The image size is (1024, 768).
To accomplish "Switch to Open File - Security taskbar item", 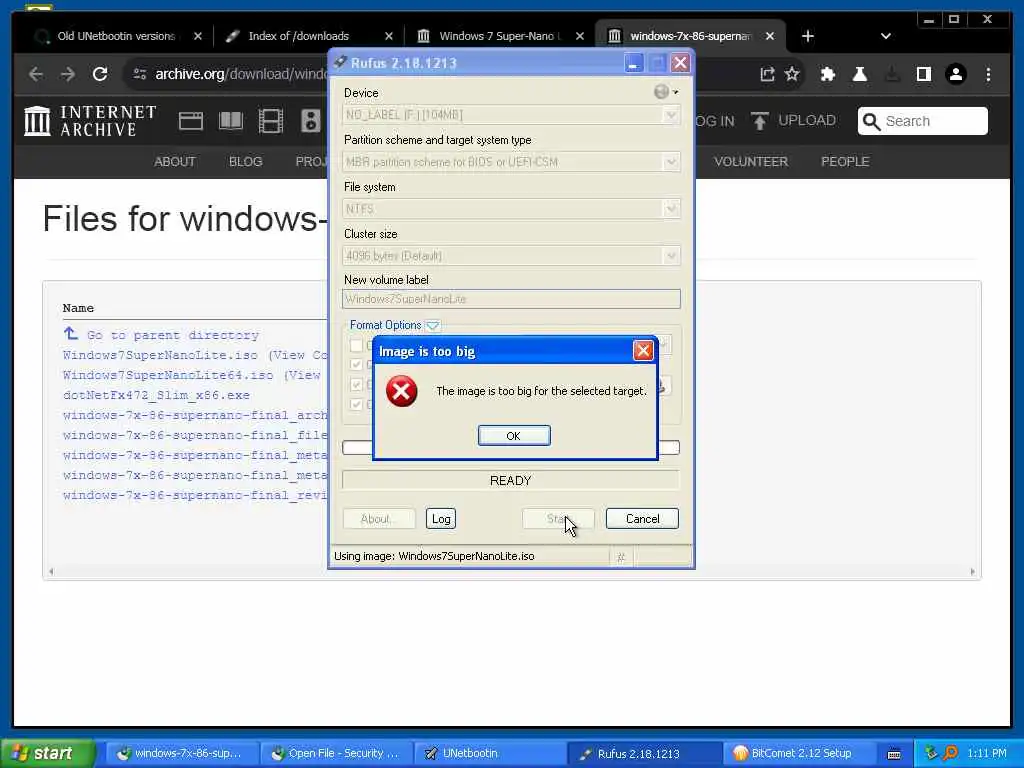I will click(x=337, y=754).
